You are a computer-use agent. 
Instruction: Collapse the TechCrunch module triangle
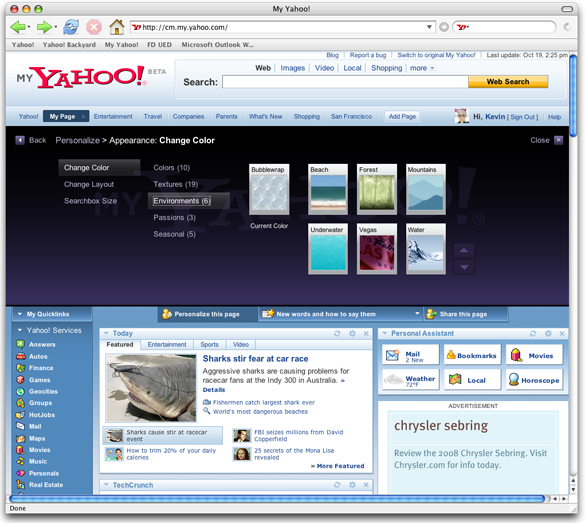pyautogui.click(x=107, y=484)
